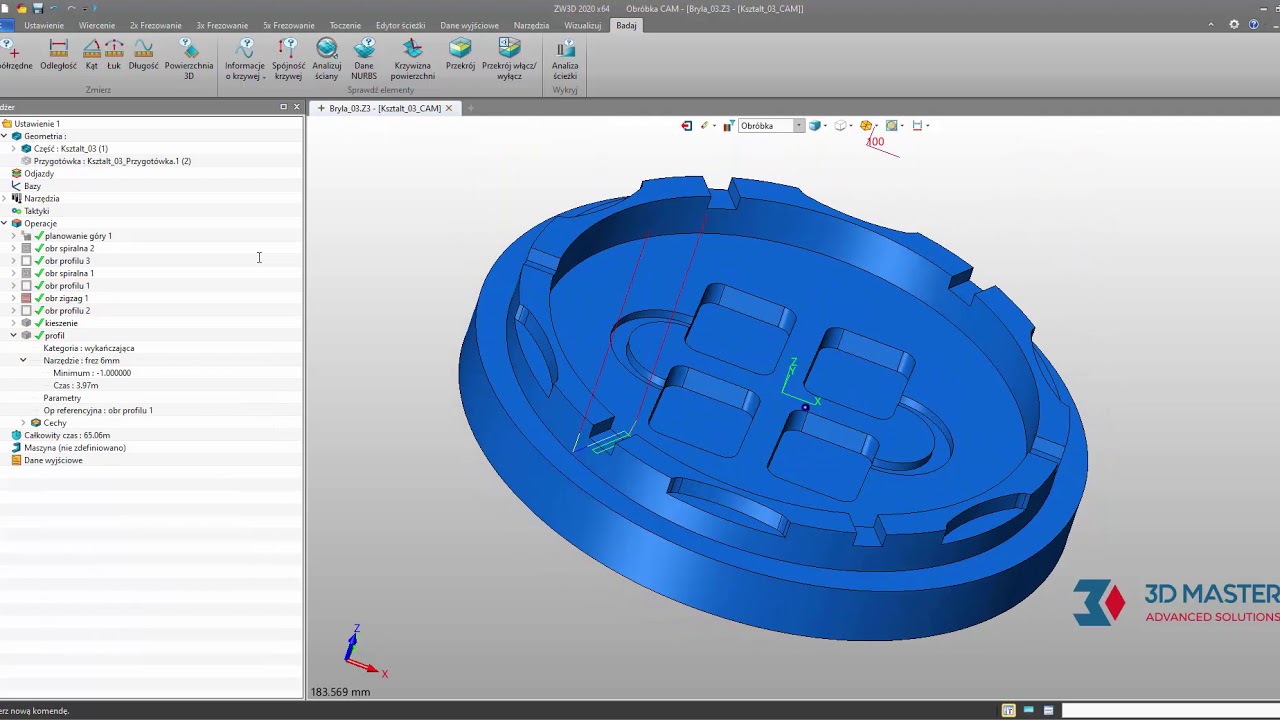The width and height of the screenshot is (1280, 720).
Task: Select Całkowity czas : 65.06m row
Action: (67, 436)
